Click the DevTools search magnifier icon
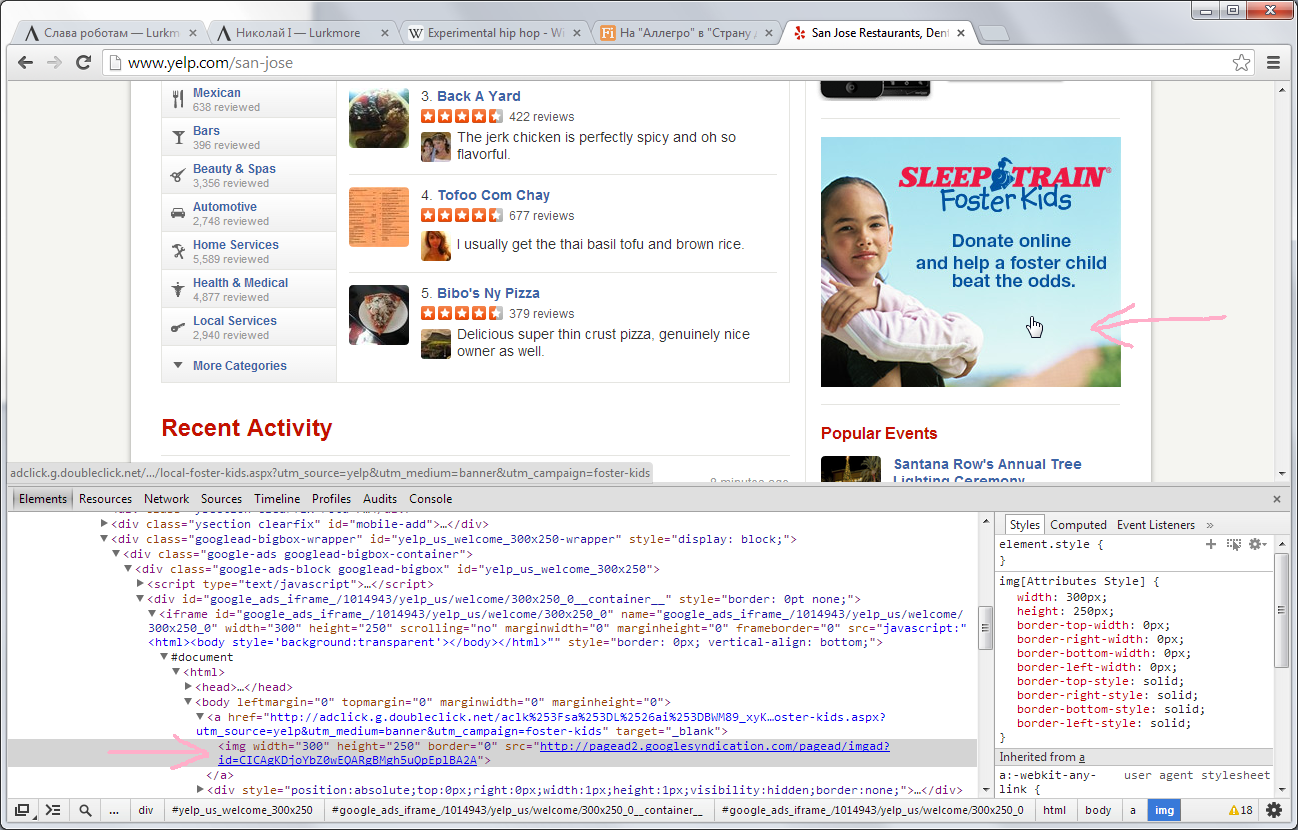The height and width of the screenshot is (830, 1298). (x=86, y=810)
